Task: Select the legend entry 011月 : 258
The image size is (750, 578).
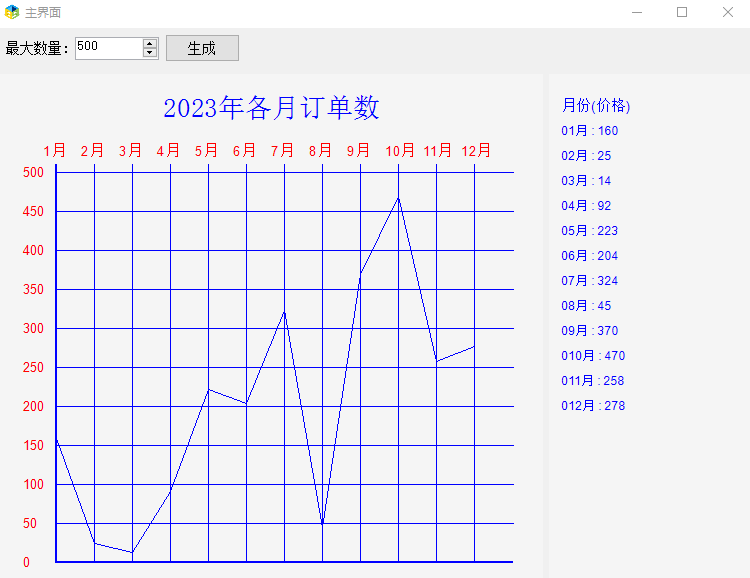Action: coord(593,380)
